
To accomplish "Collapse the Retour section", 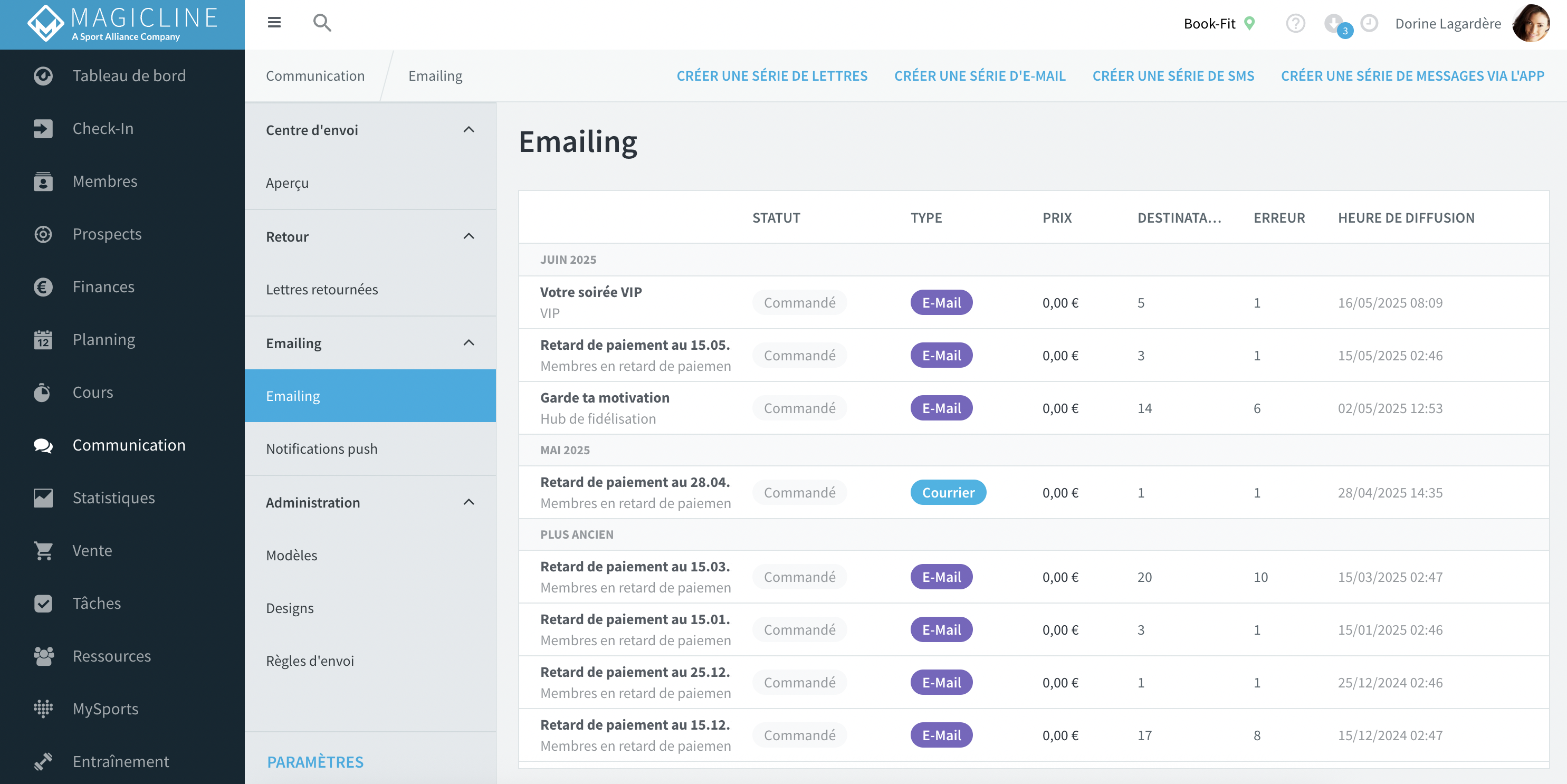I will (469, 236).
